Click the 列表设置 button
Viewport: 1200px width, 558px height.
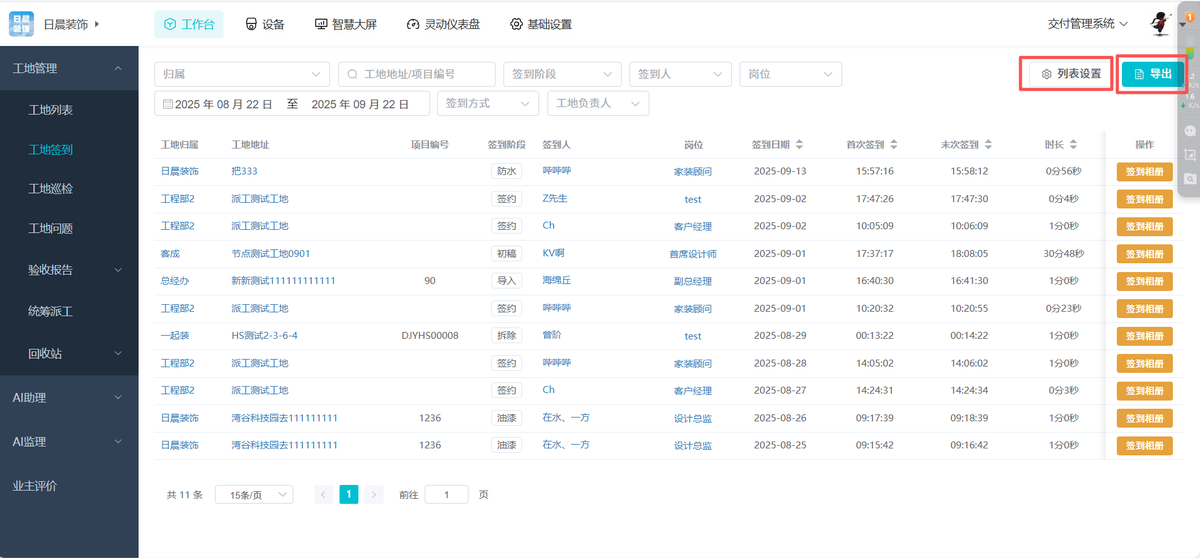[x=1070, y=74]
